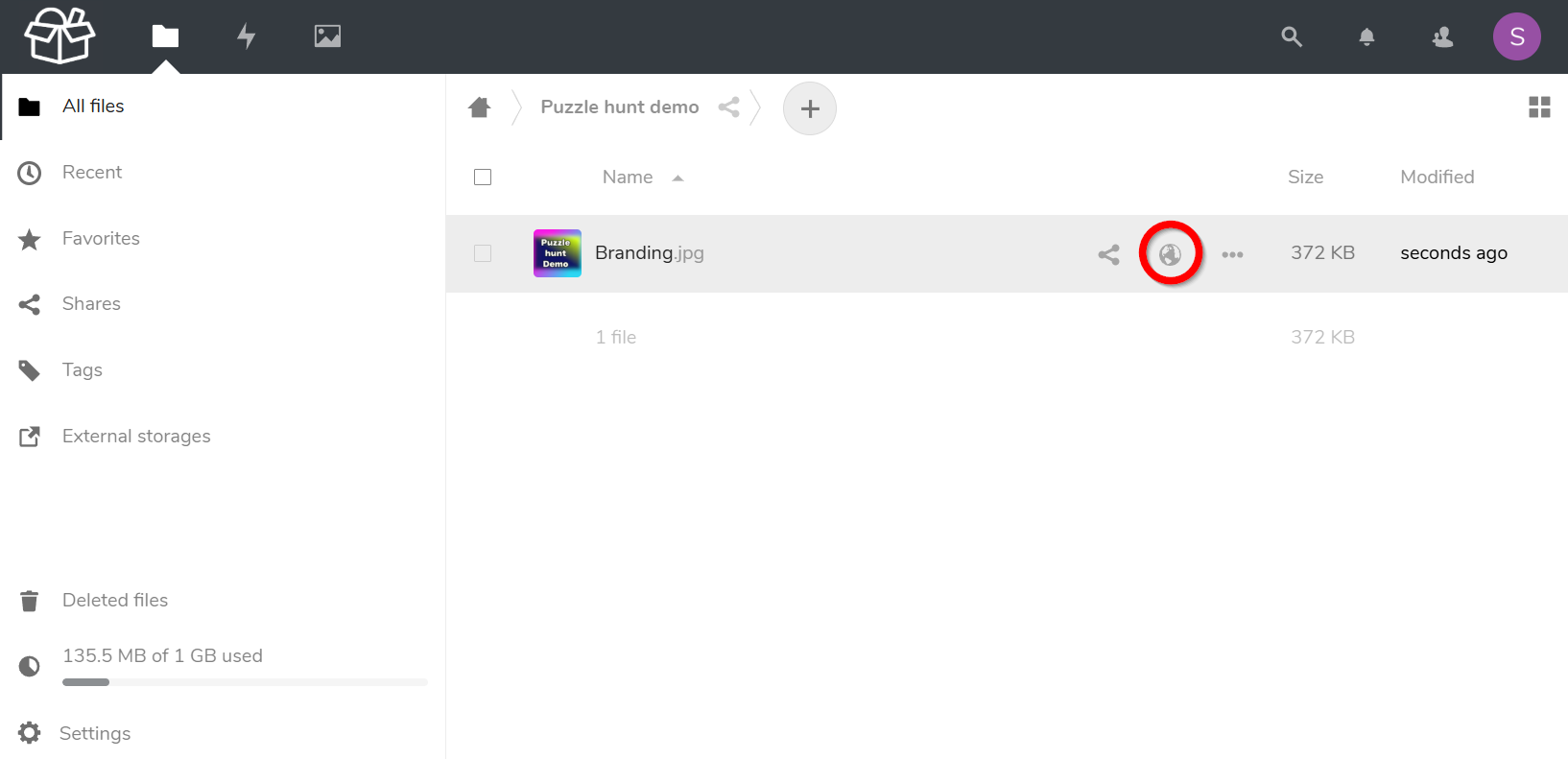Open the Branding.jpg thumbnail preview
Viewport: 1568px width, 759px height.
pos(557,253)
